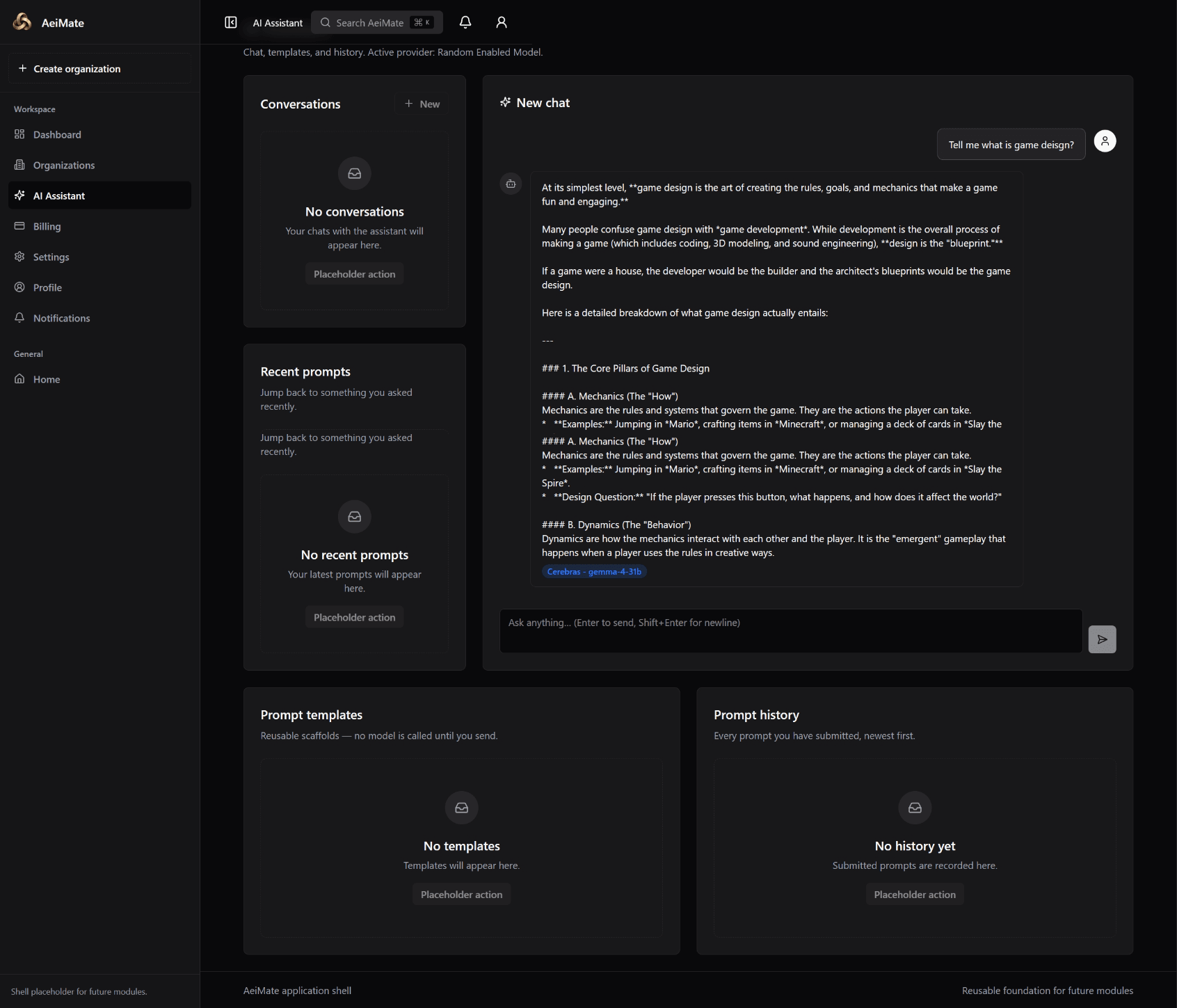Click the AeiMate logo icon
The height and width of the screenshot is (1008, 1177).
[22, 22]
